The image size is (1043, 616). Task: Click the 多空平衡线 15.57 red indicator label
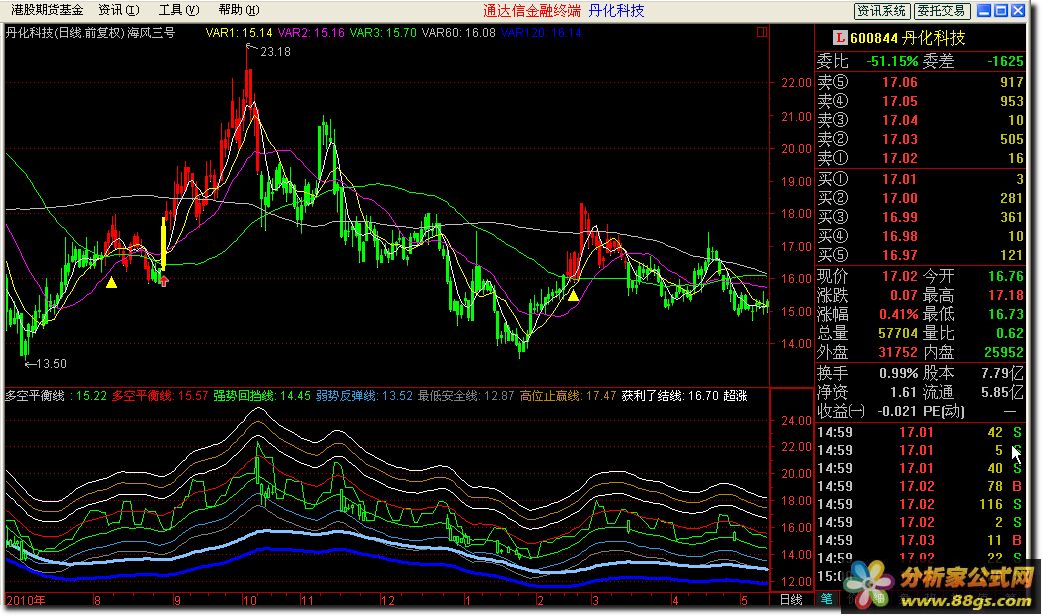(x=160, y=396)
